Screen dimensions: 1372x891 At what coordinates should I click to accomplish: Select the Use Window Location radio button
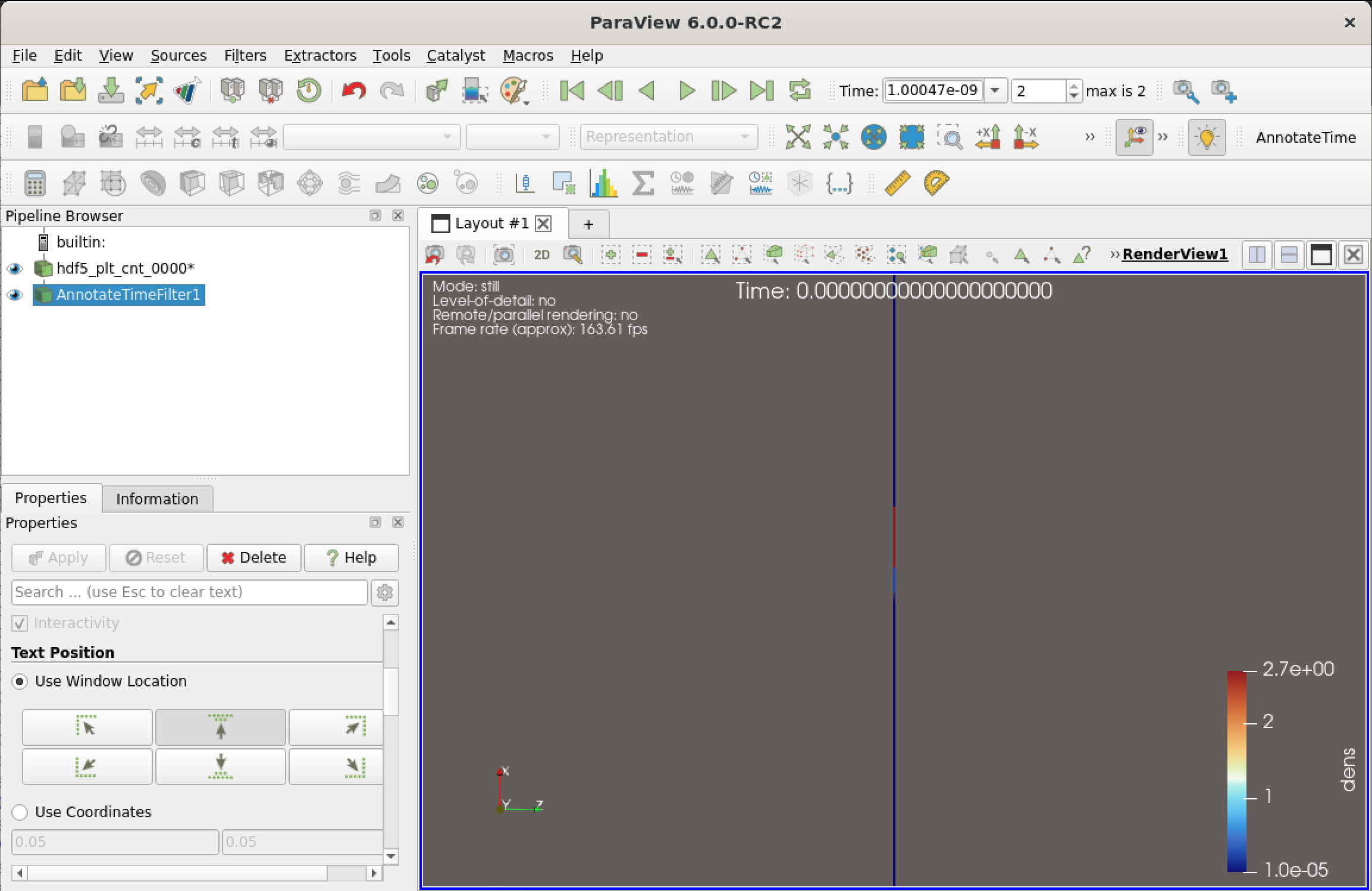coord(20,682)
